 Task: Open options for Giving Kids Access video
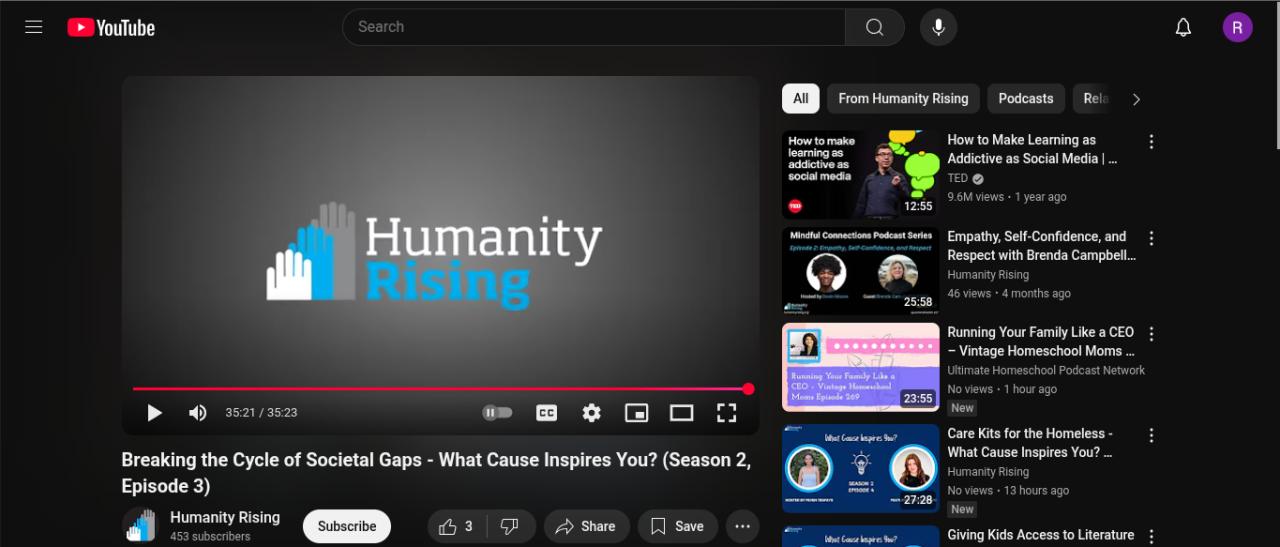coord(1151,536)
